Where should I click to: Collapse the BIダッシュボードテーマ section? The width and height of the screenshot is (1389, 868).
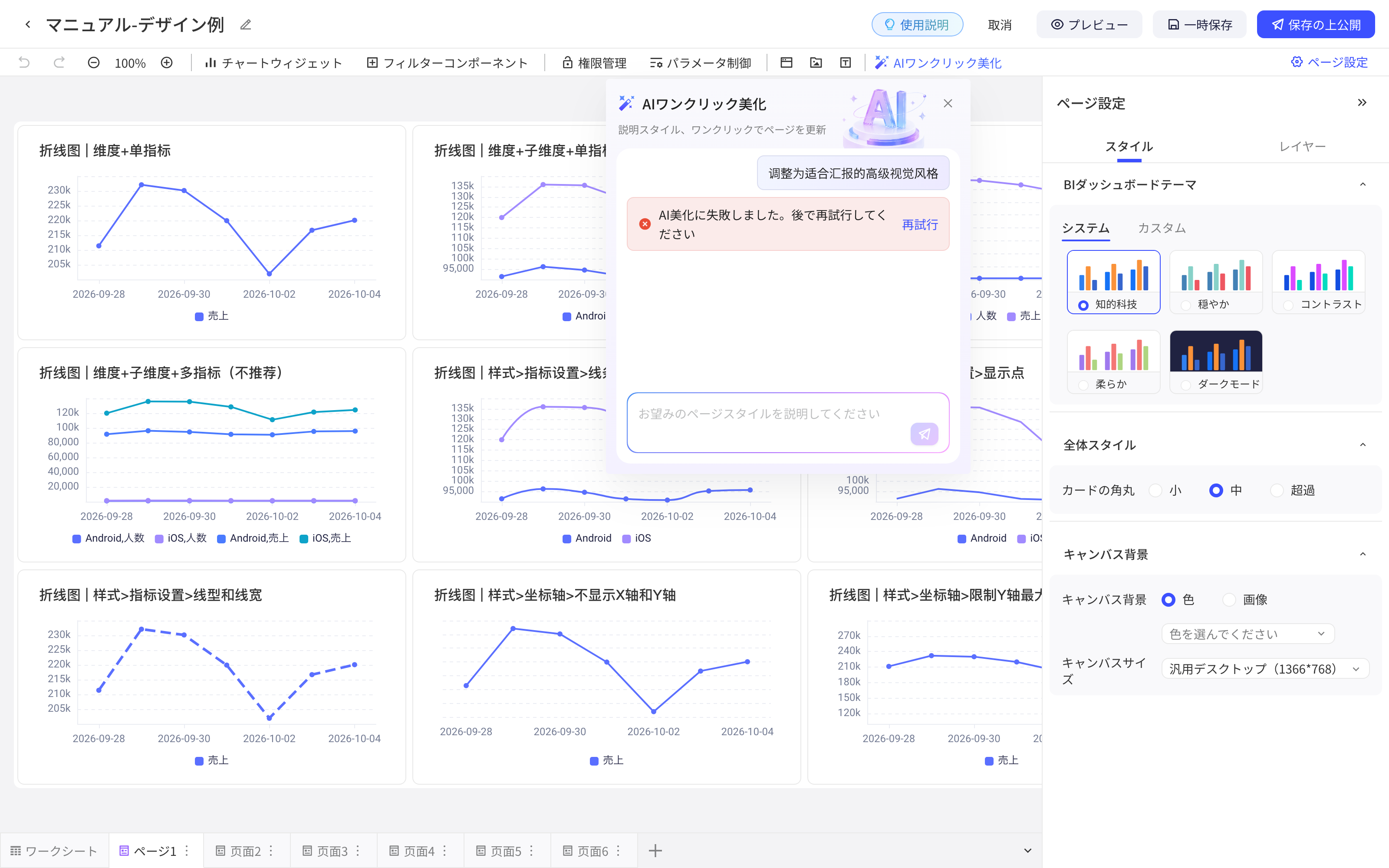click(1363, 184)
